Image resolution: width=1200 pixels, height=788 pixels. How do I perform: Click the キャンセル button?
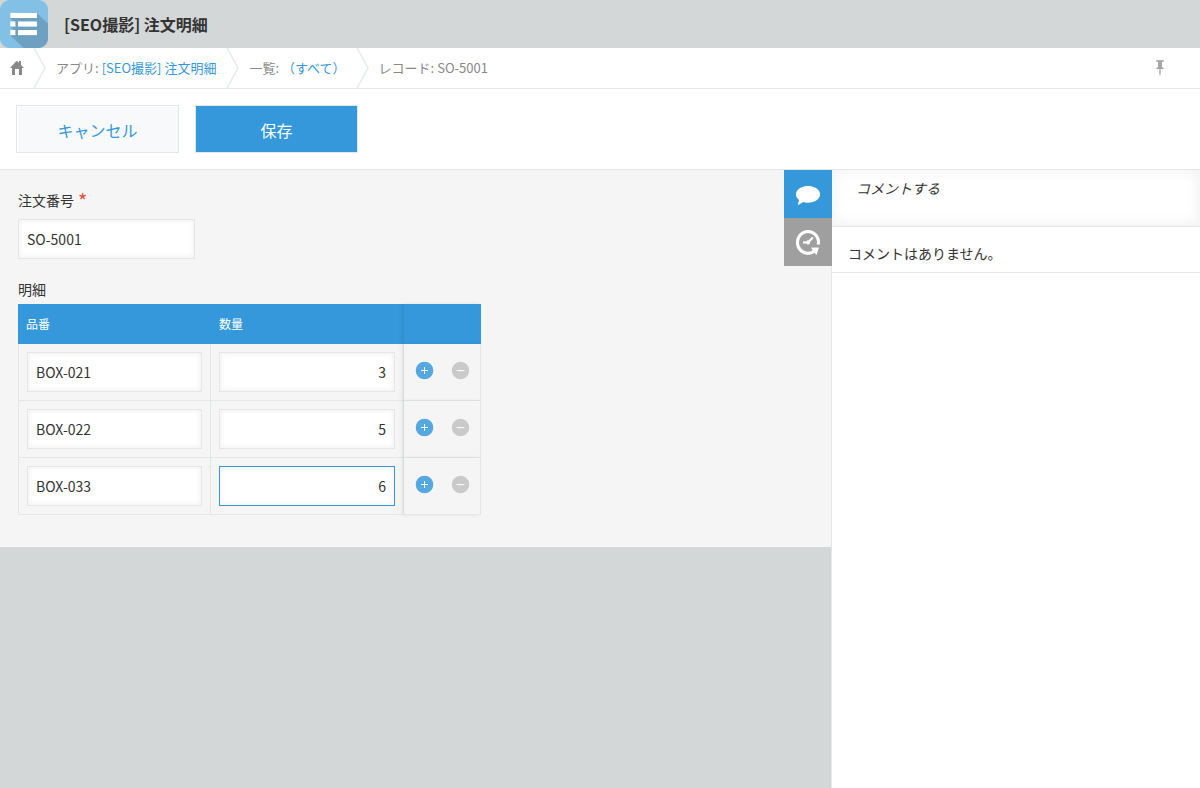[x=97, y=129]
